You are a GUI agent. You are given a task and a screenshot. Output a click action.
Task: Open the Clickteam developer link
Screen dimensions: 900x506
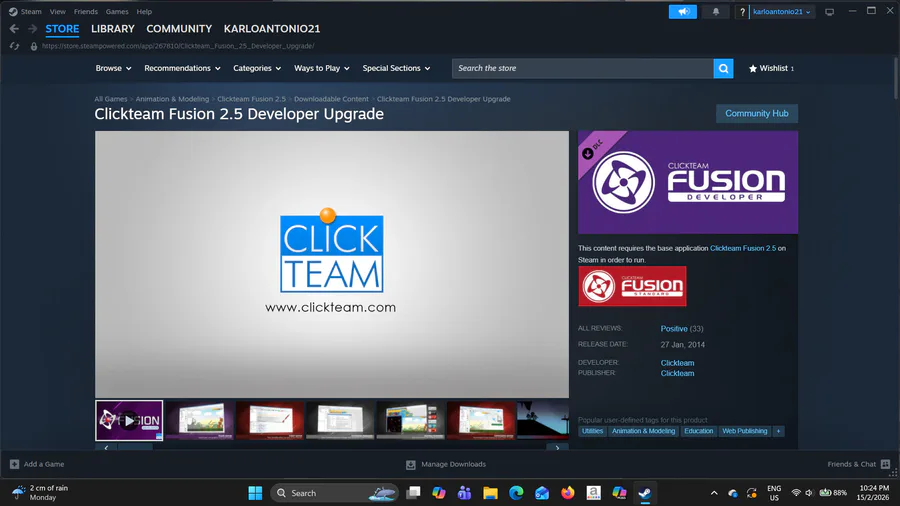tap(677, 363)
